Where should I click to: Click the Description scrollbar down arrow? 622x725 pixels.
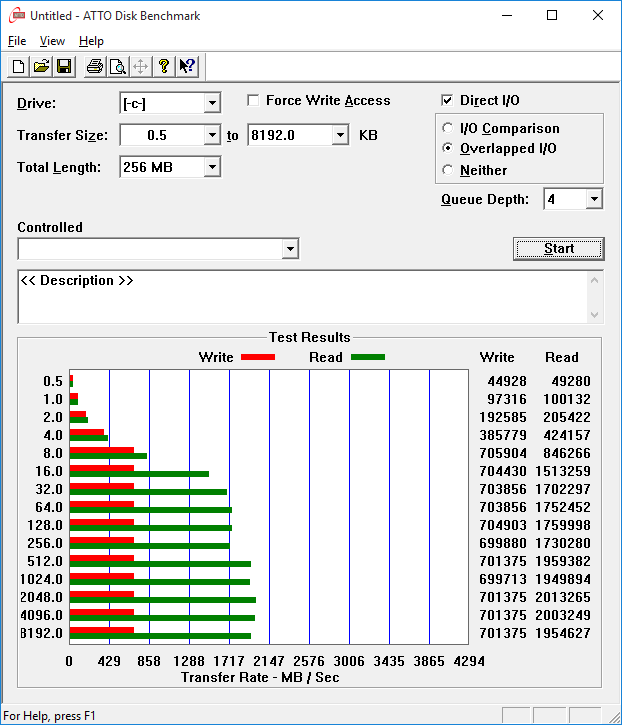[595, 315]
